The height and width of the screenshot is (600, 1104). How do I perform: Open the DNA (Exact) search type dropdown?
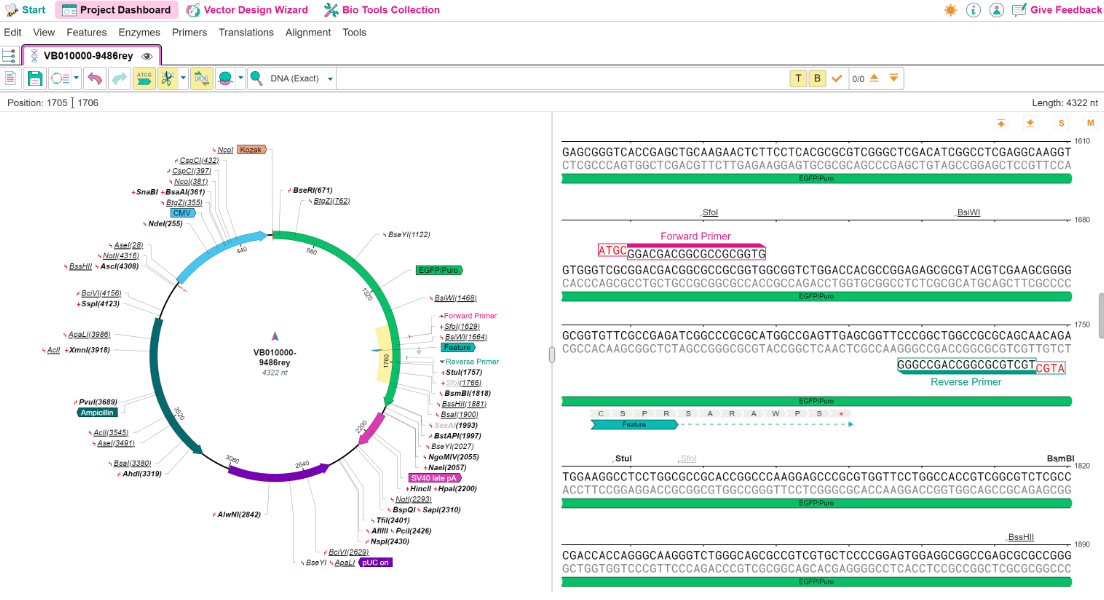click(330, 79)
